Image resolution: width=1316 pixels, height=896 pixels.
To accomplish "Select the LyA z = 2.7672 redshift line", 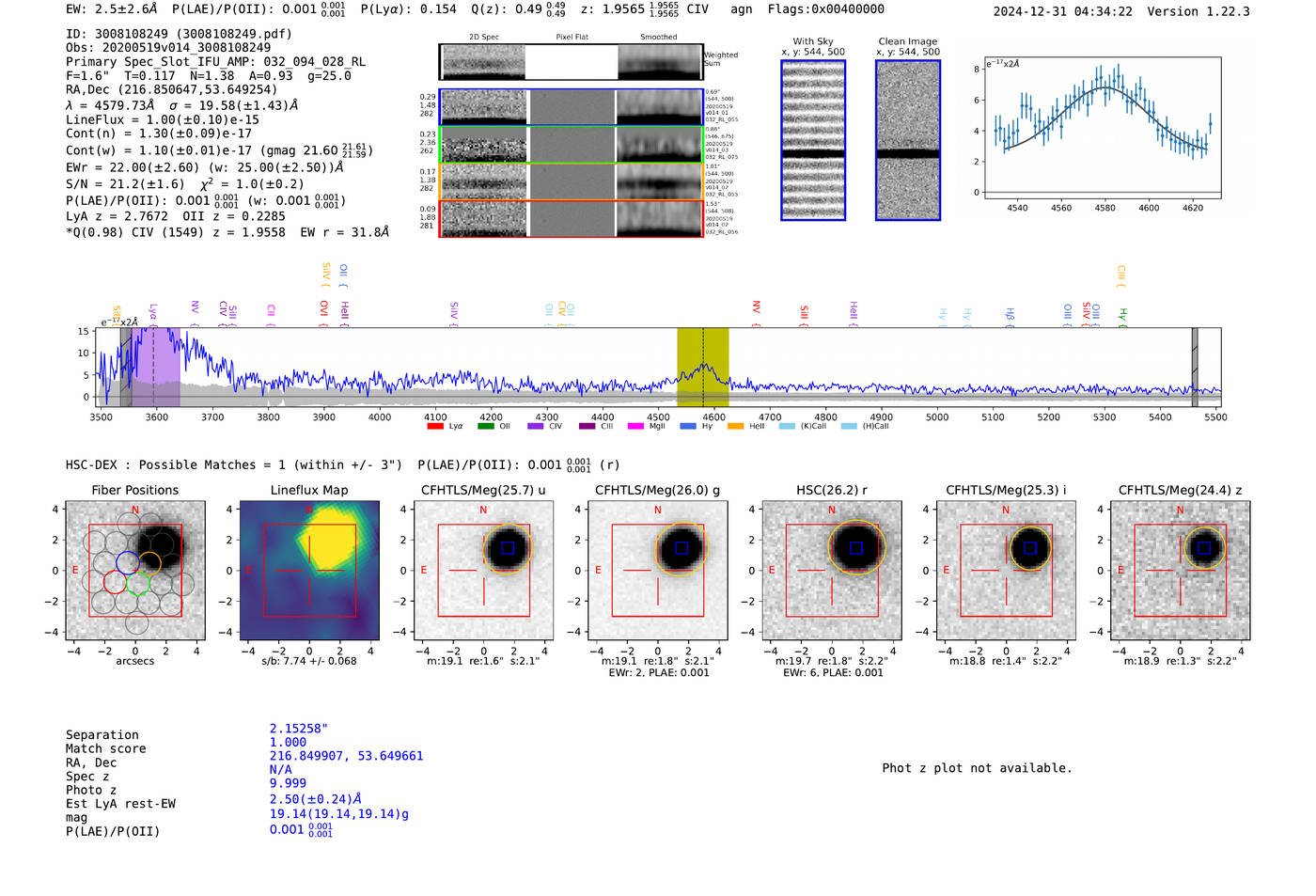I will pyautogui.click(x=117, y=216).
